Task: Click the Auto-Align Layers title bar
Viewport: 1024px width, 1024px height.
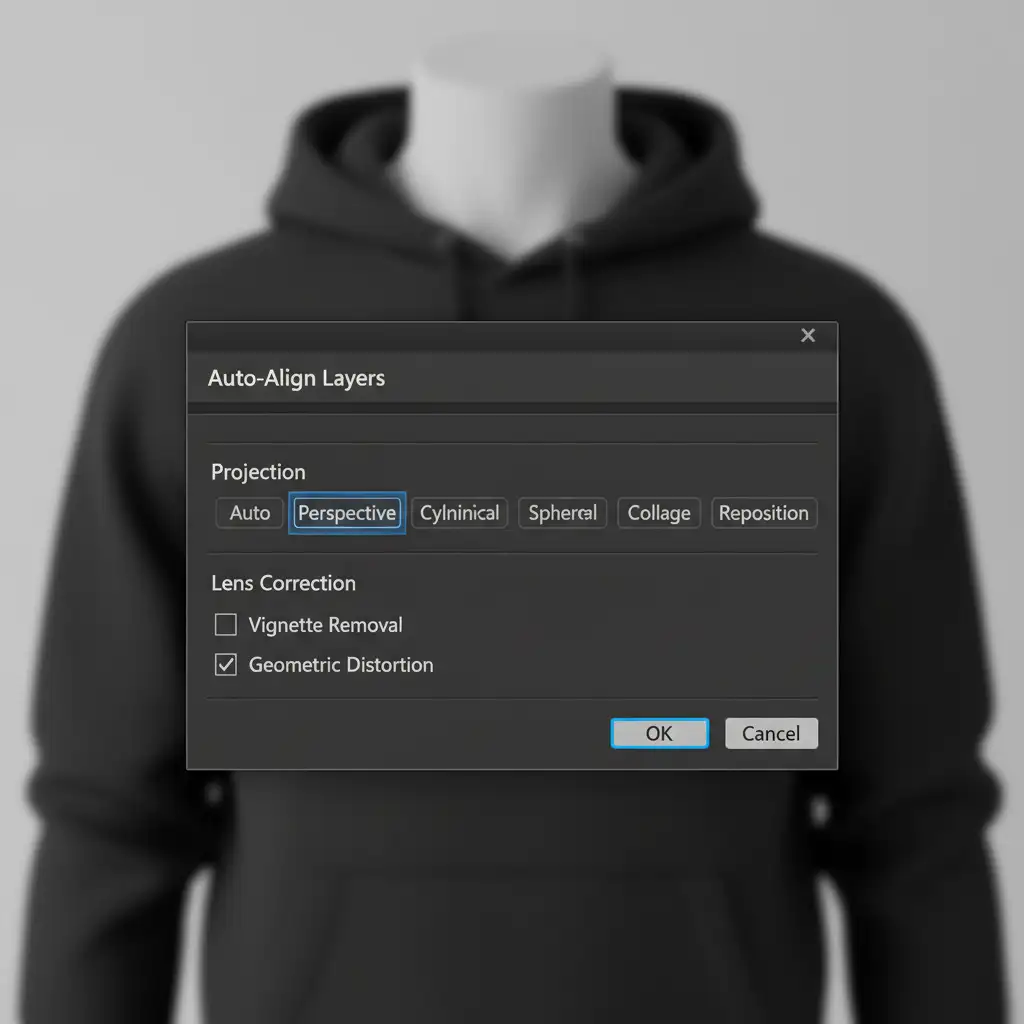Action: [x=500, y=378]
